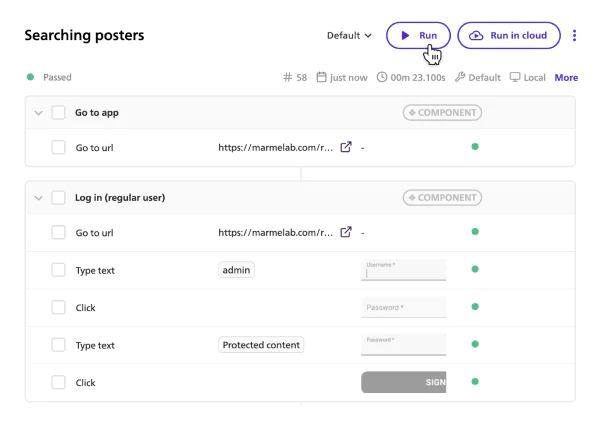This screenshot has width=600, height=432.
Task: Click the COMPONENT badge for Go to app
Action: coord(441,113)
